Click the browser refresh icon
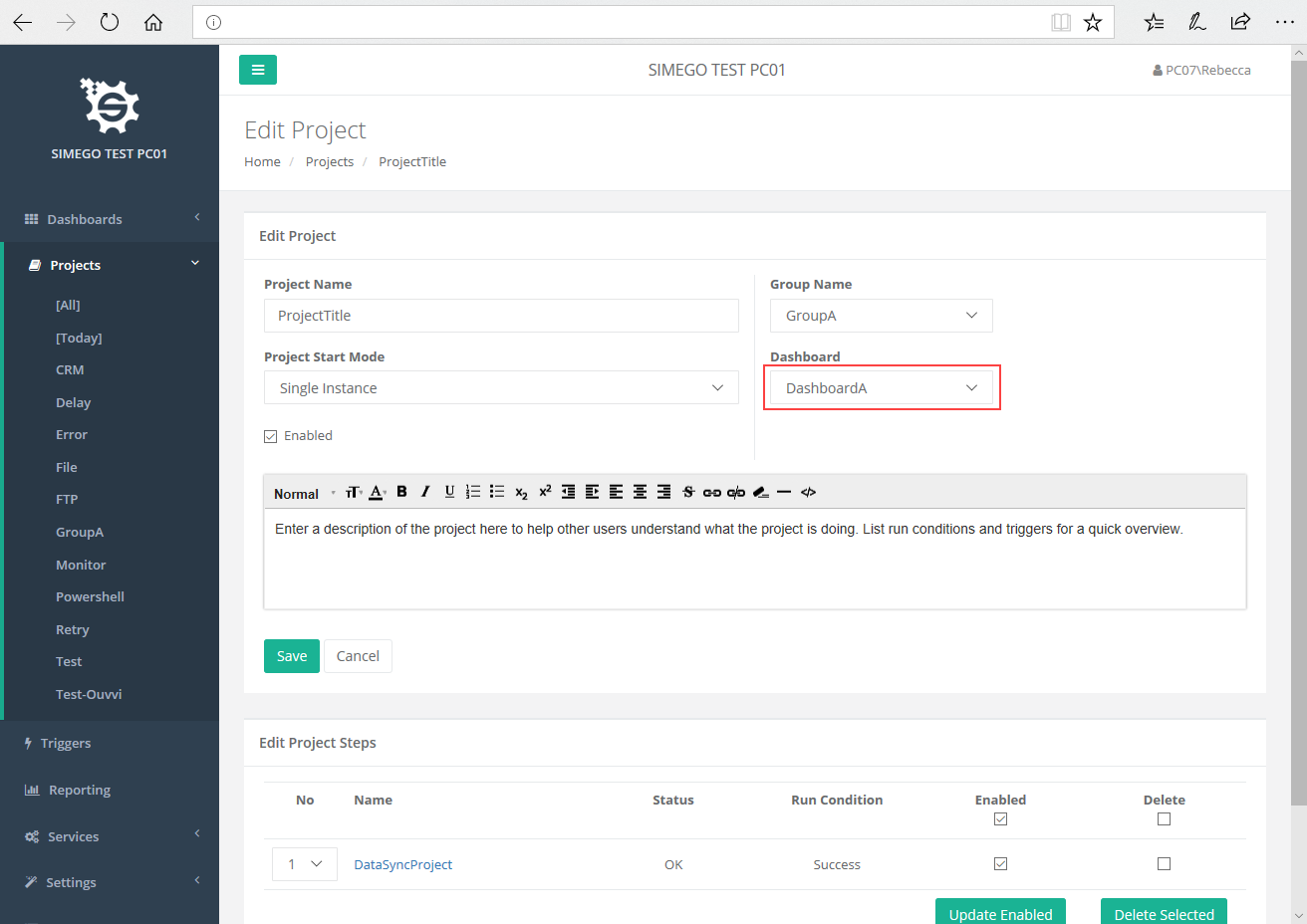This screenshot has width=1307, height=924. [110, 22]
